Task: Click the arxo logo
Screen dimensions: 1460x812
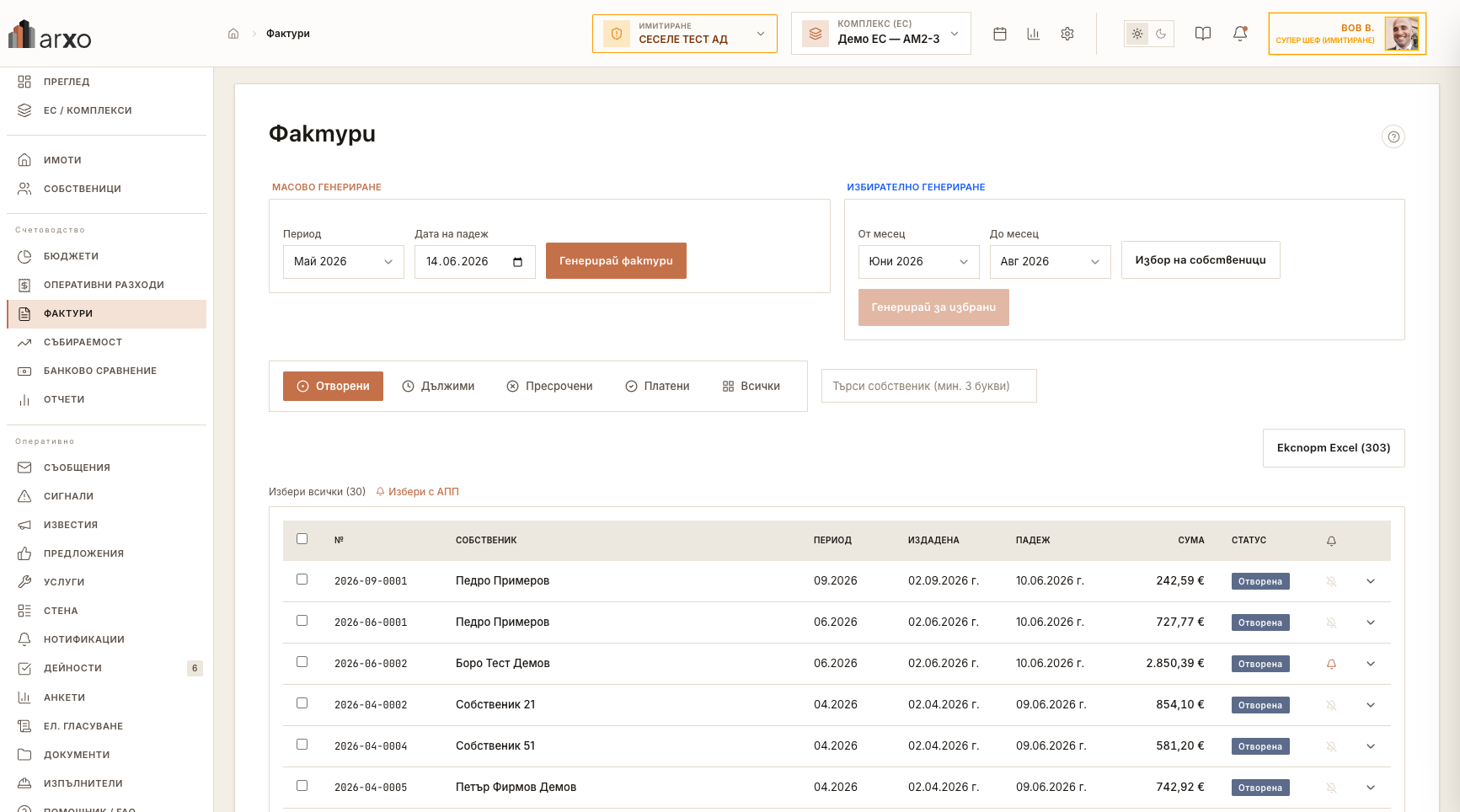Action: click(50, 35)
